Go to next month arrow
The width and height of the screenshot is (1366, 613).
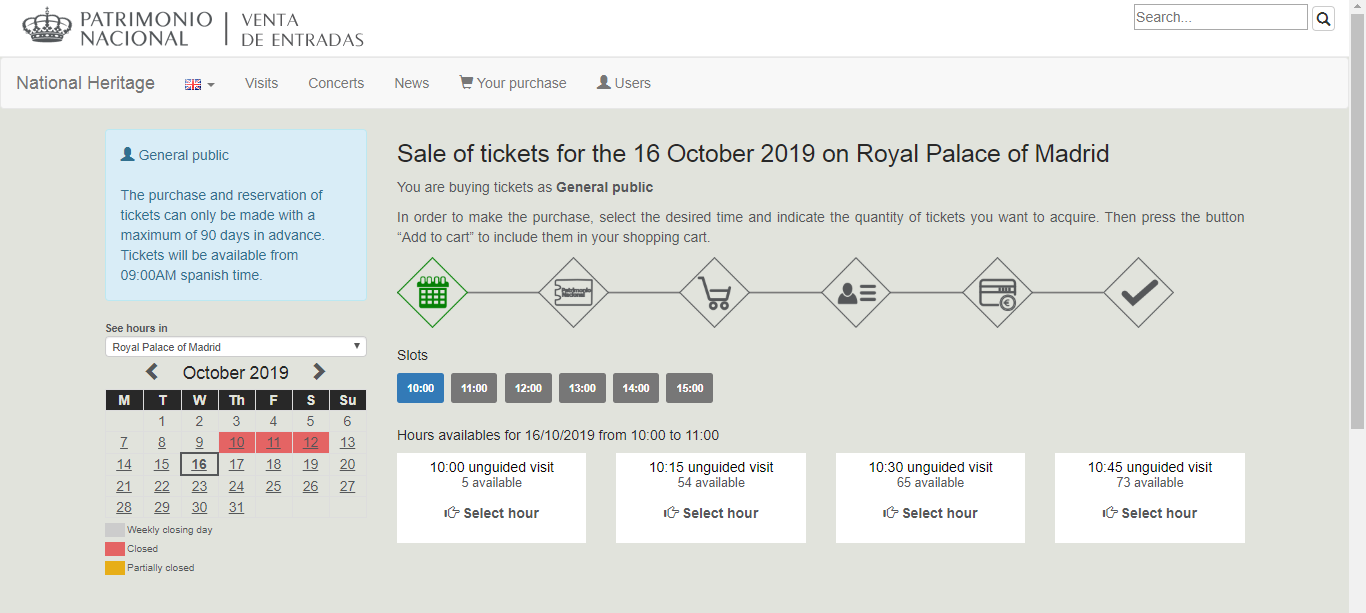[319, 372]
